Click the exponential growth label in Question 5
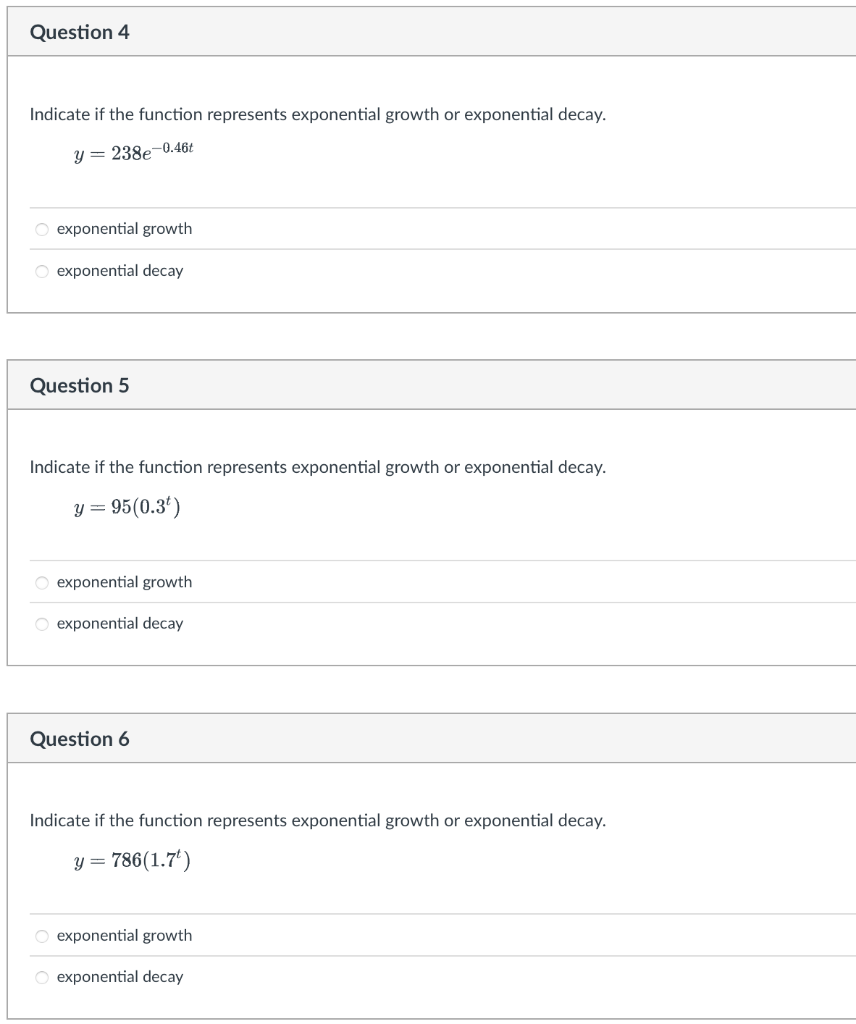The image size is (856, 1024). coord(124,582)
